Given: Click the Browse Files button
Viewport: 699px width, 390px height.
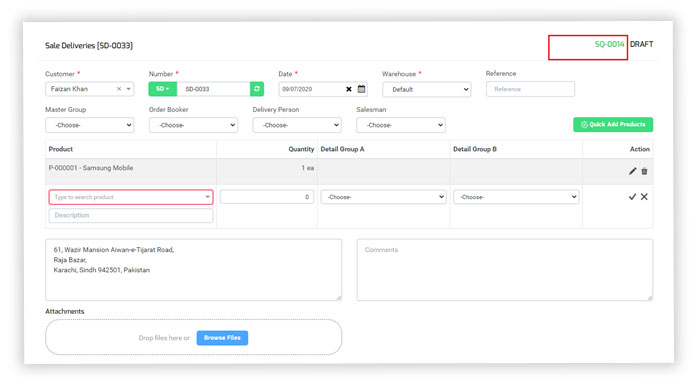Looking at the screenshot, I should tap(222, 338).
